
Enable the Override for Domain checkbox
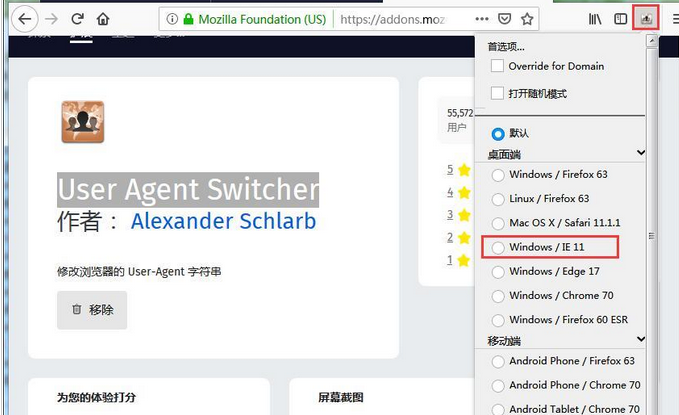click(x=497, y=66)
